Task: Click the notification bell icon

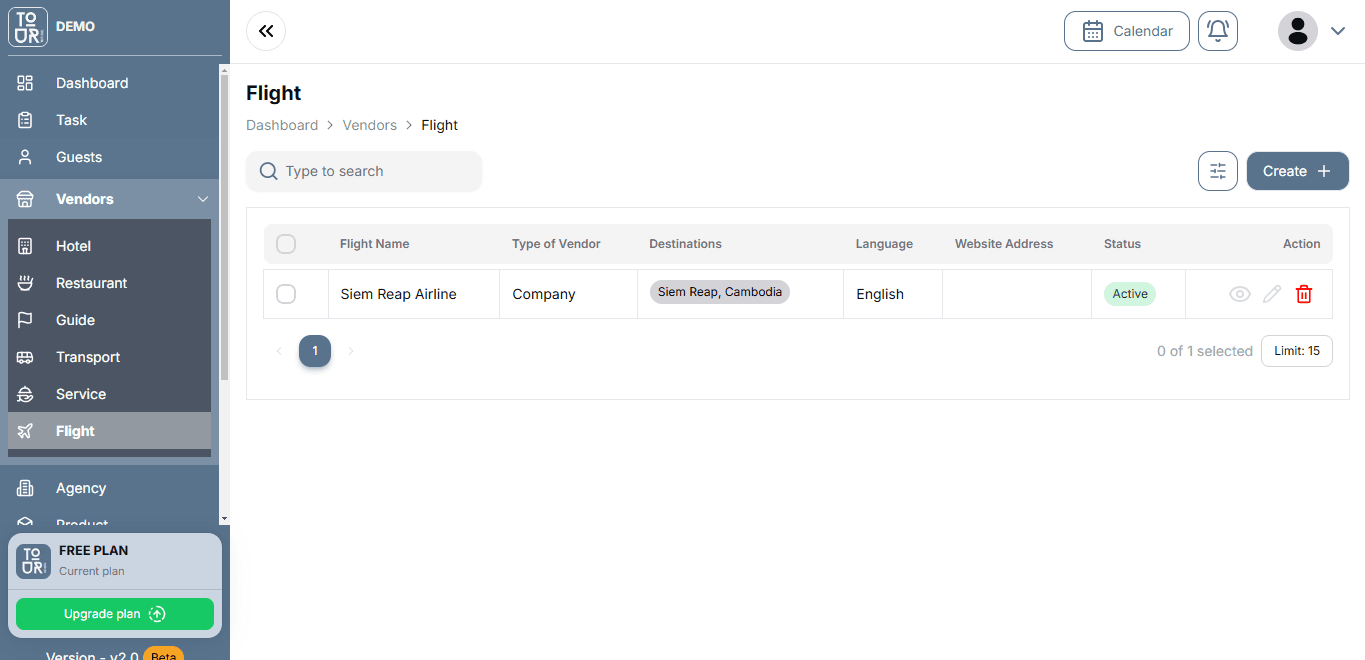Action: point(1217,31)
